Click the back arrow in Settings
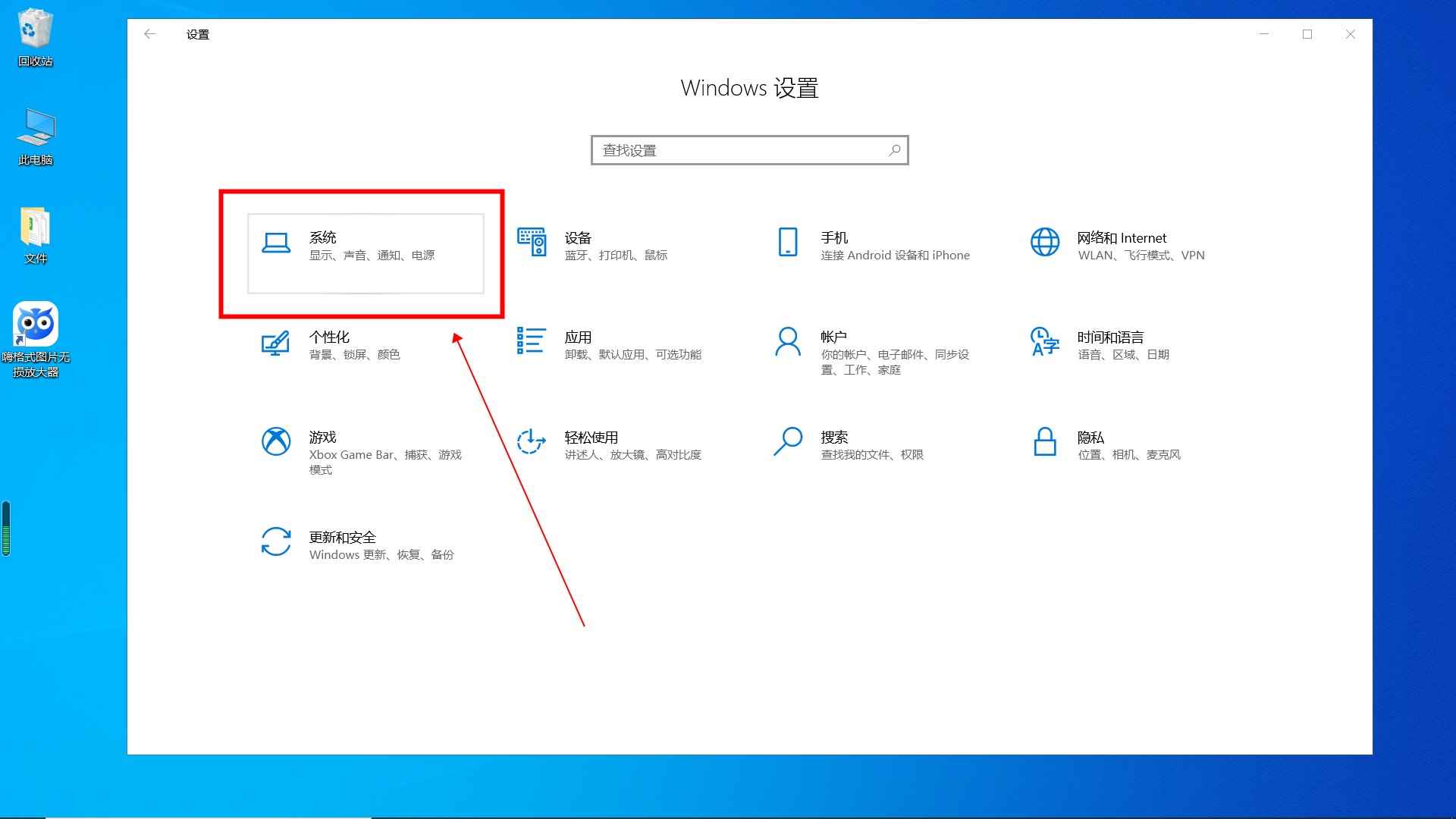This screenshot has height=819, width=1456. tap(149, 34)
